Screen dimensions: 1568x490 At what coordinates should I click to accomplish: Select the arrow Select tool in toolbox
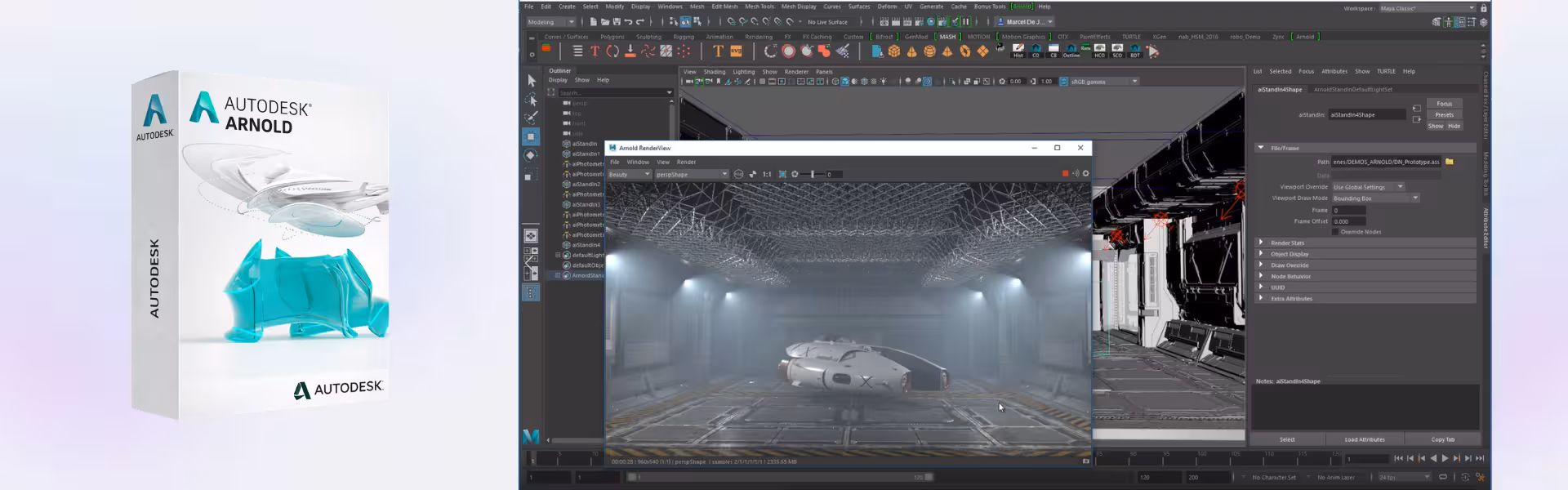tap(531, 80)
